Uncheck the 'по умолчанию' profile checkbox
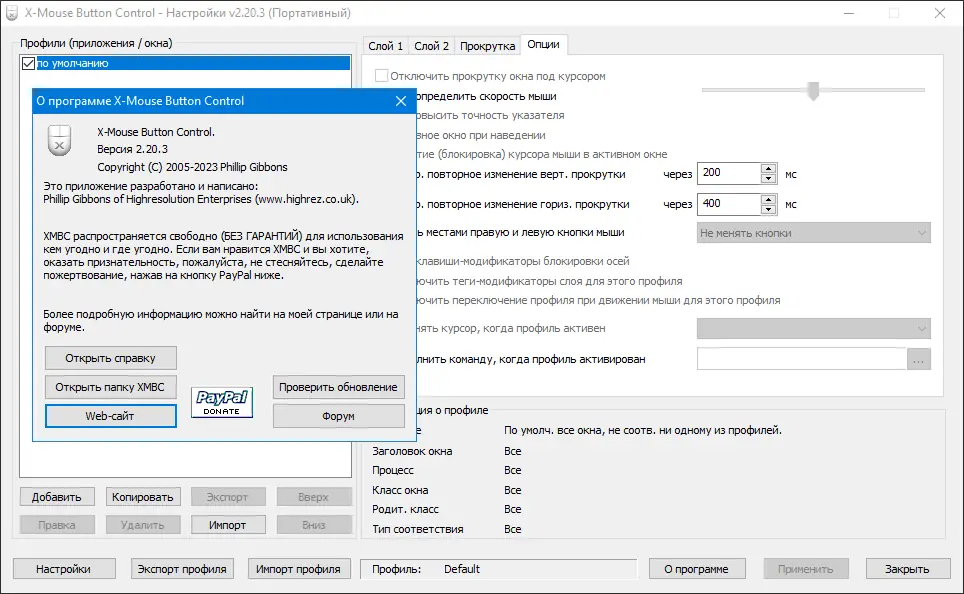 (x=28, y=63)
